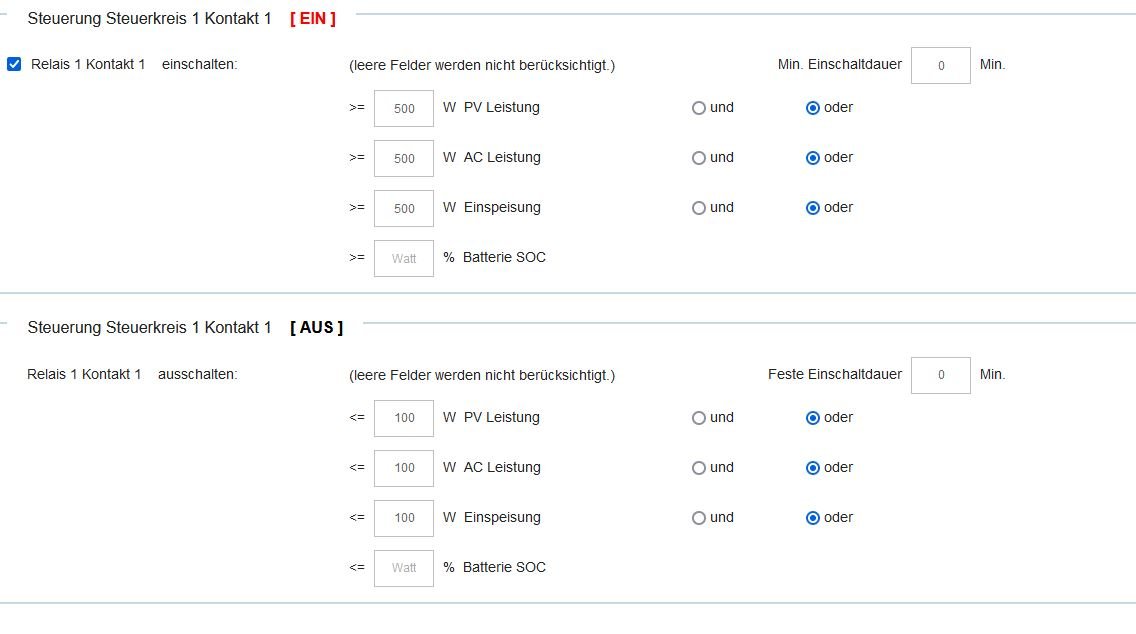This screenshot has width=1136, height=634.
Task: Uncheck the Relais 1 Kontakt 1 checkbox
Action: tap(14, 65)
